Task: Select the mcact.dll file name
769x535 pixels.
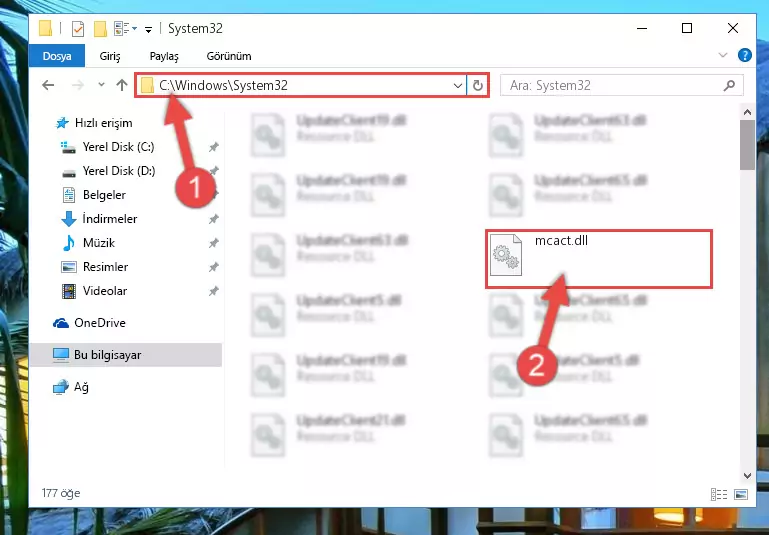Action: pyautogui.click(x=561, y=240)
